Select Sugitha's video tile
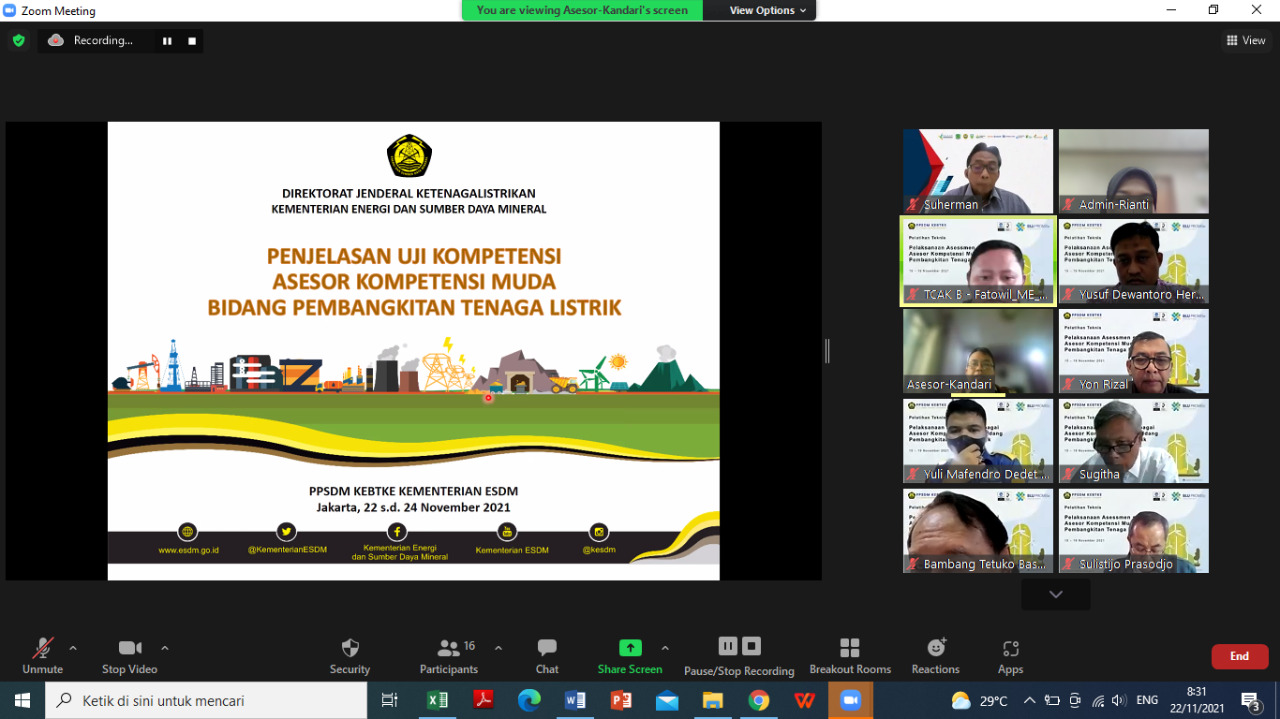Image resolution: width=1280 pixels, height=719 pixels. [1134, 441]
